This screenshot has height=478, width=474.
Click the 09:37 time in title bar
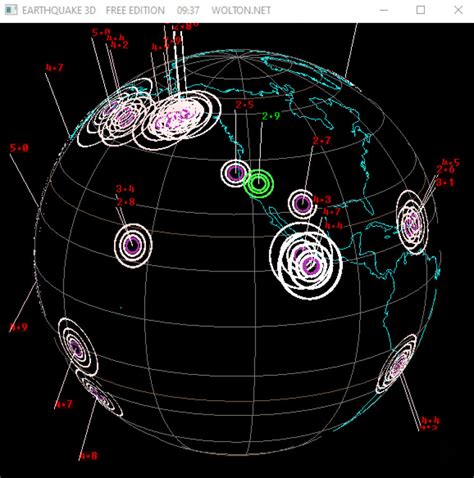tap(188, 10)
